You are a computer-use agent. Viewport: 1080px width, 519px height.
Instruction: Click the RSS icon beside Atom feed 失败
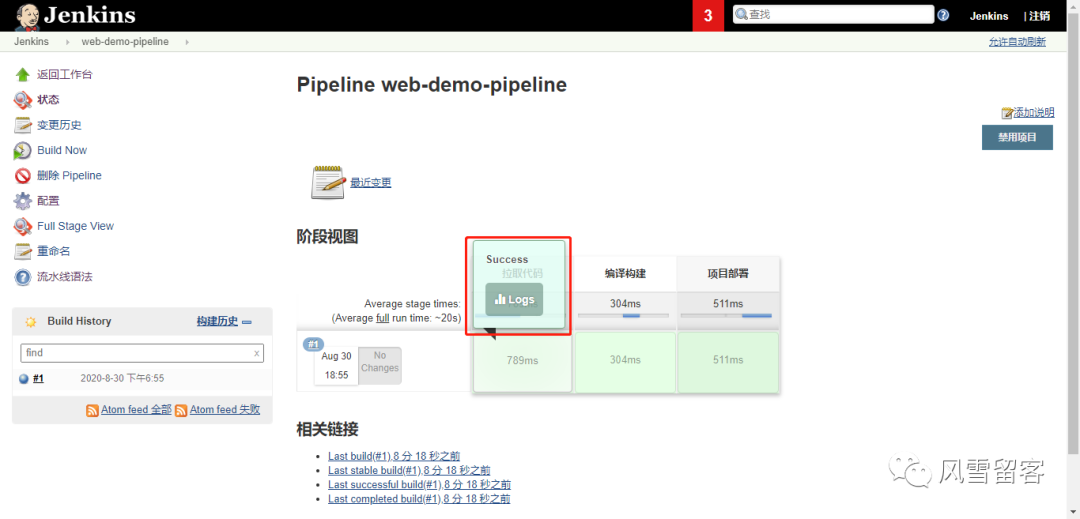coord(181,410)
